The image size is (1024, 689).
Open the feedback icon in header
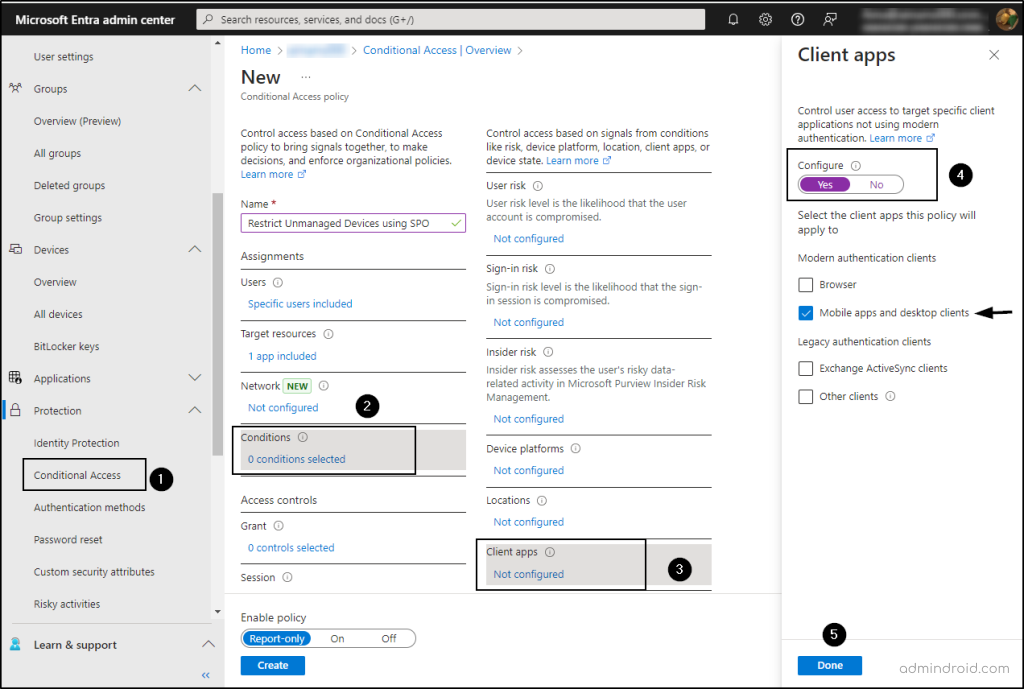829,19
